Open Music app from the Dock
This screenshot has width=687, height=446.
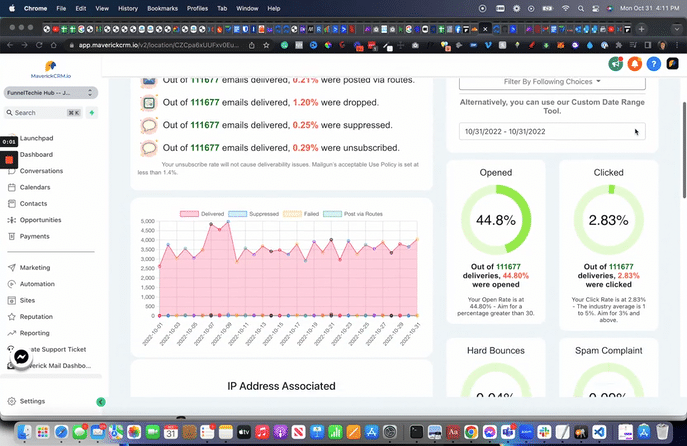point(262,432)
